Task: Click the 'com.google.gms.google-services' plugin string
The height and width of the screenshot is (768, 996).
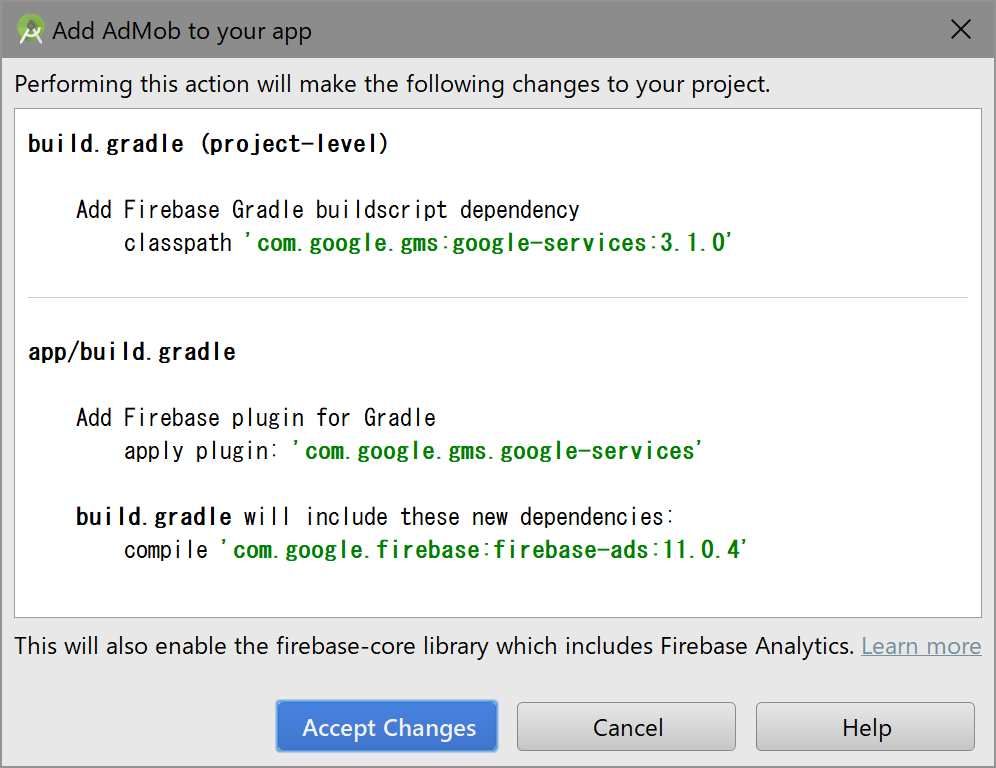Action: pos(497,451)
